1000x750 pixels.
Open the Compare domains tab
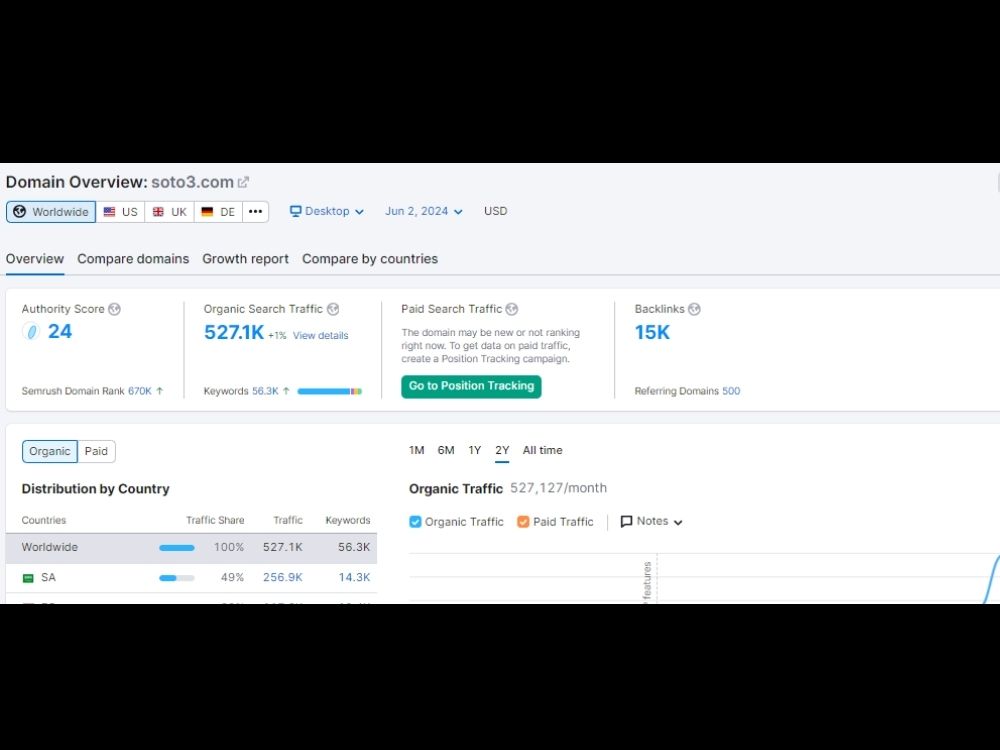coord(133,259)
